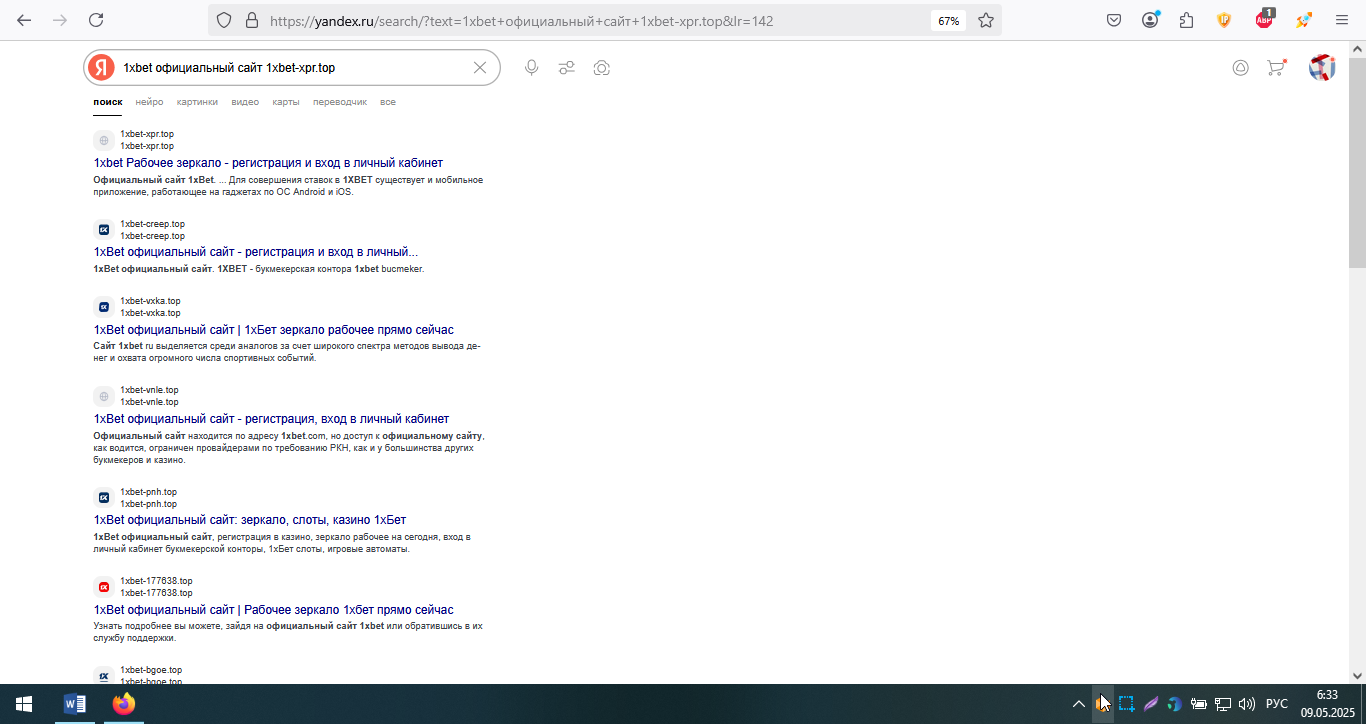
Task: Click the page vertical scrollbar thumb
Action: 1357,161
